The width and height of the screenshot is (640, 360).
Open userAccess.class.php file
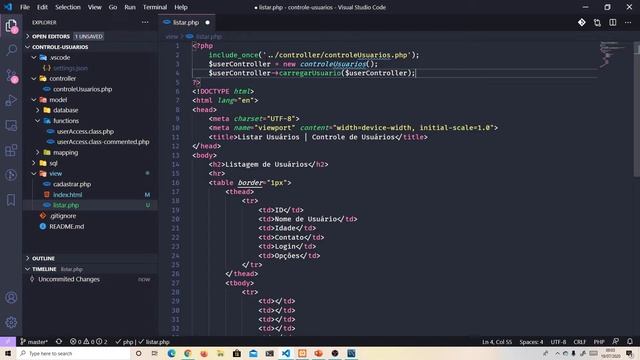pyautogui.click(x=85, y=131)
